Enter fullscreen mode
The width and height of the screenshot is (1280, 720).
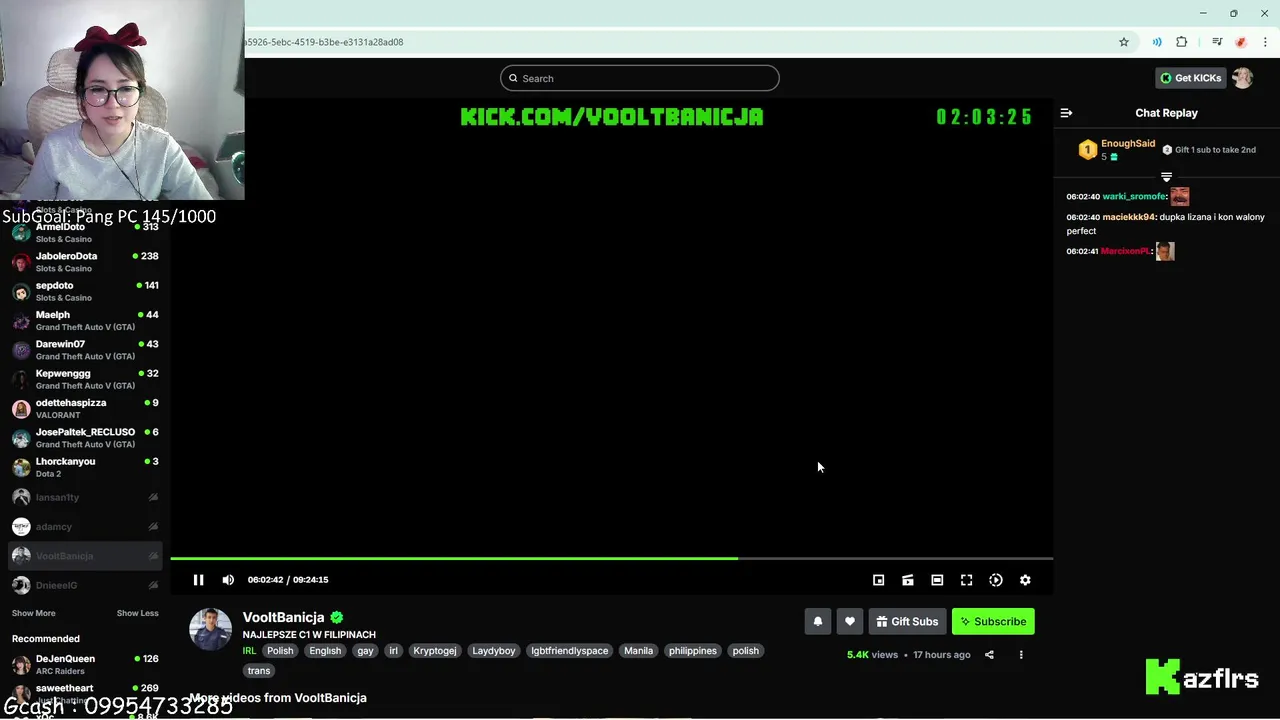click(x=966, y=580)
